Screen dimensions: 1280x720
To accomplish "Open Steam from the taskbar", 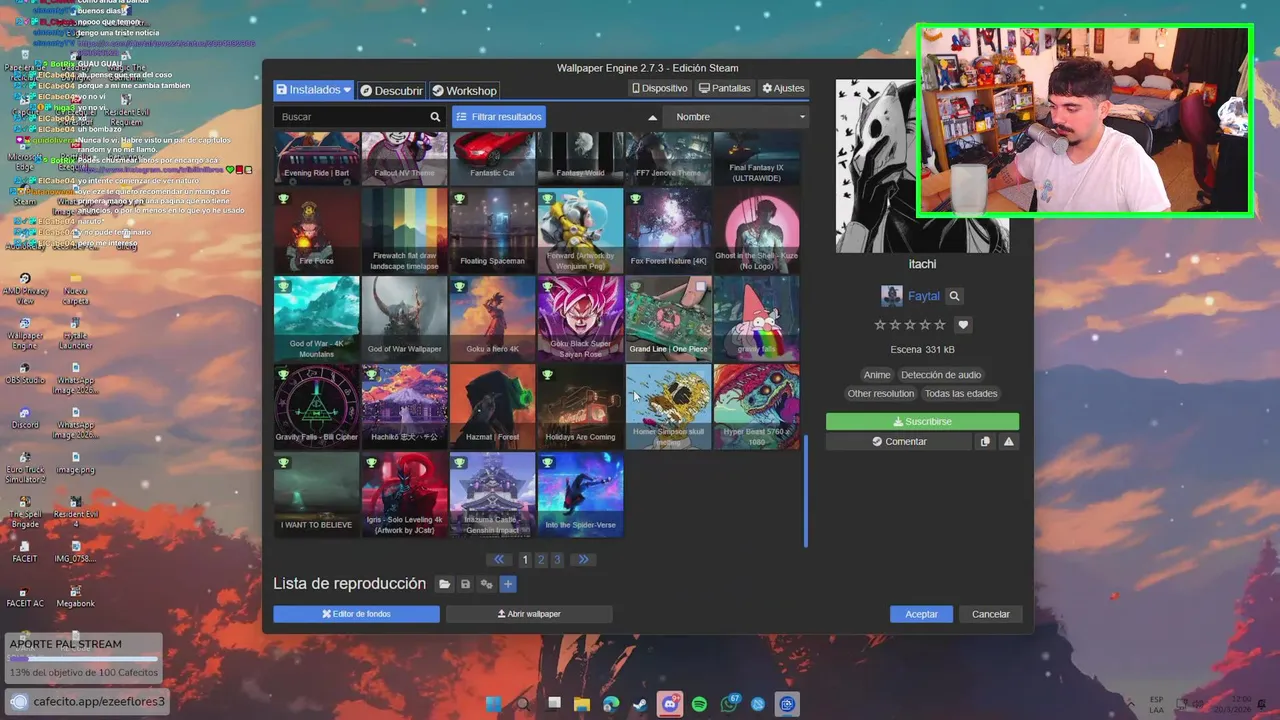I will pos(639,704).
